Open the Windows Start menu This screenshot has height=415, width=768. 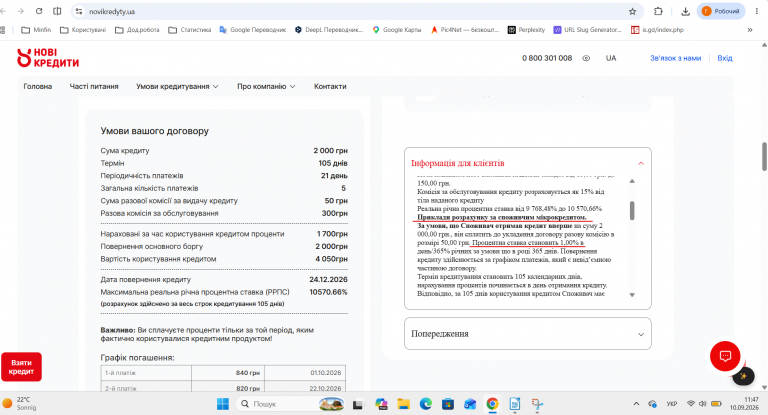coord(223,404)
